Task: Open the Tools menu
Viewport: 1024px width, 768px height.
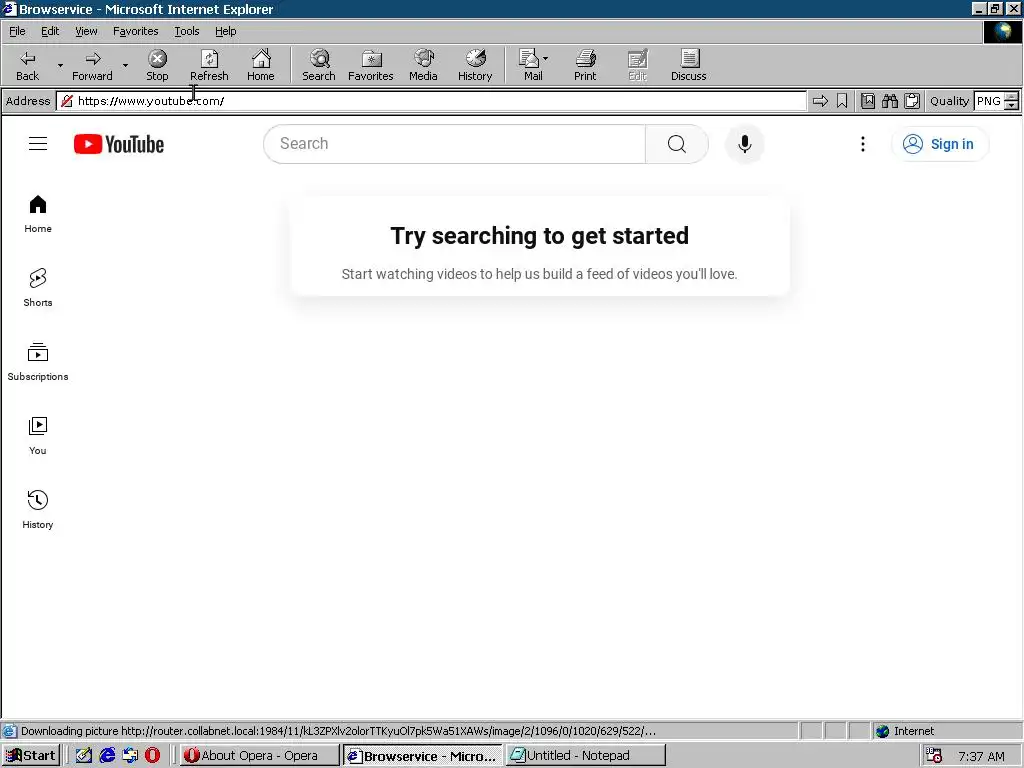Action: click(x=187, y=31)
